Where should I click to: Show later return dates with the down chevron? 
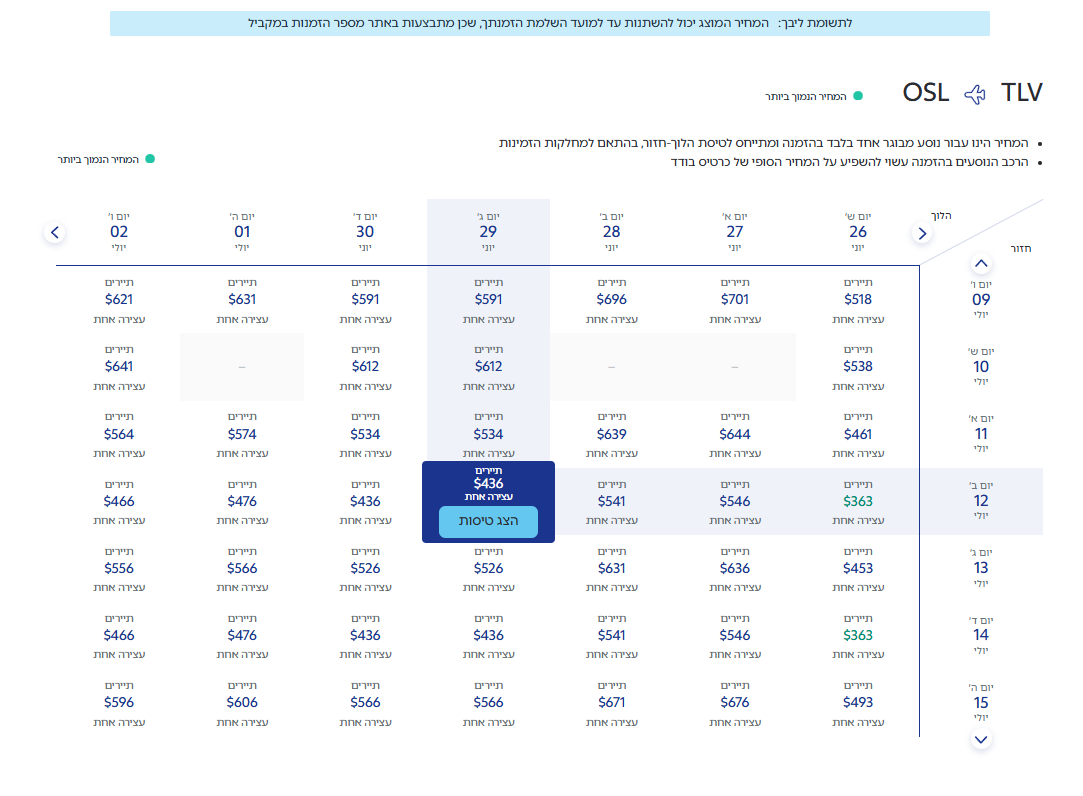click(981, 739)
